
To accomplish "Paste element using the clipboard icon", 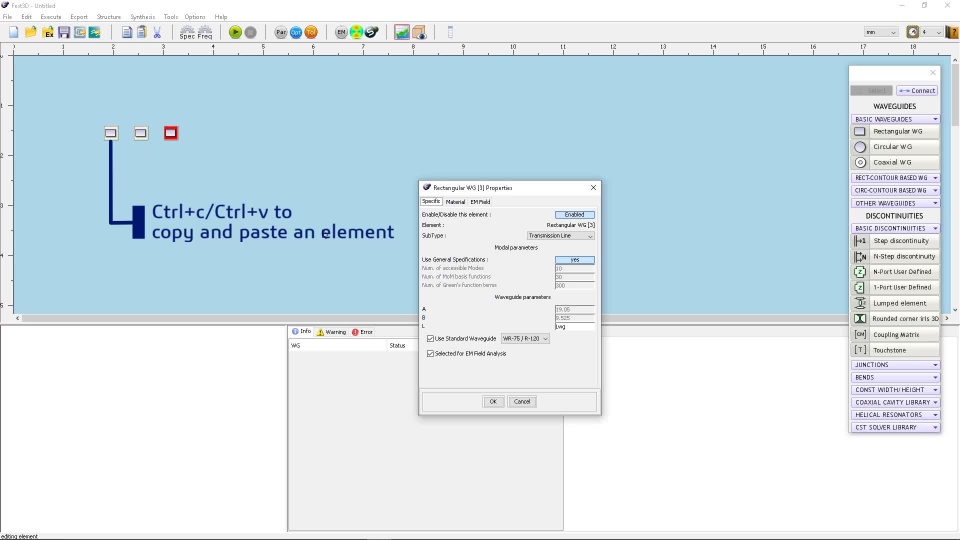I will 141,32.
